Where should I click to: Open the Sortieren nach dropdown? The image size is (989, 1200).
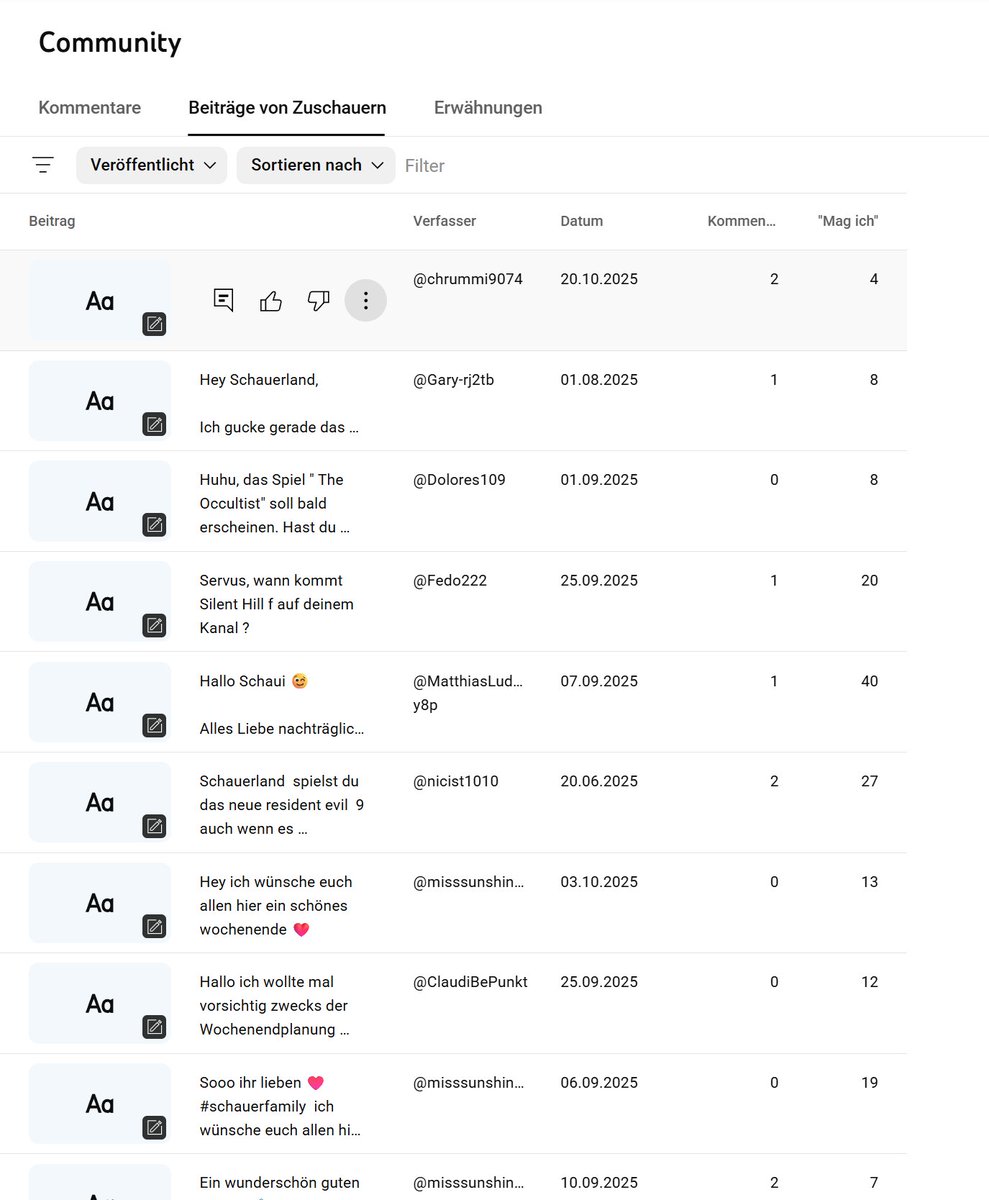coord(316,165)
